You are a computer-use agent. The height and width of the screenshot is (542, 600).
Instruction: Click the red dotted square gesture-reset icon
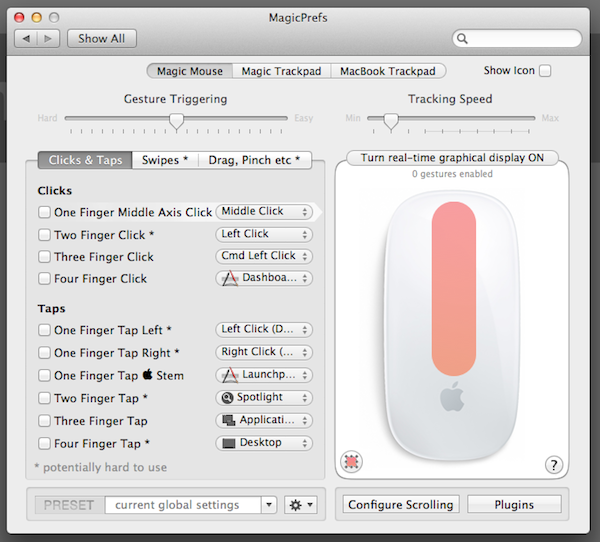point(351,461)
